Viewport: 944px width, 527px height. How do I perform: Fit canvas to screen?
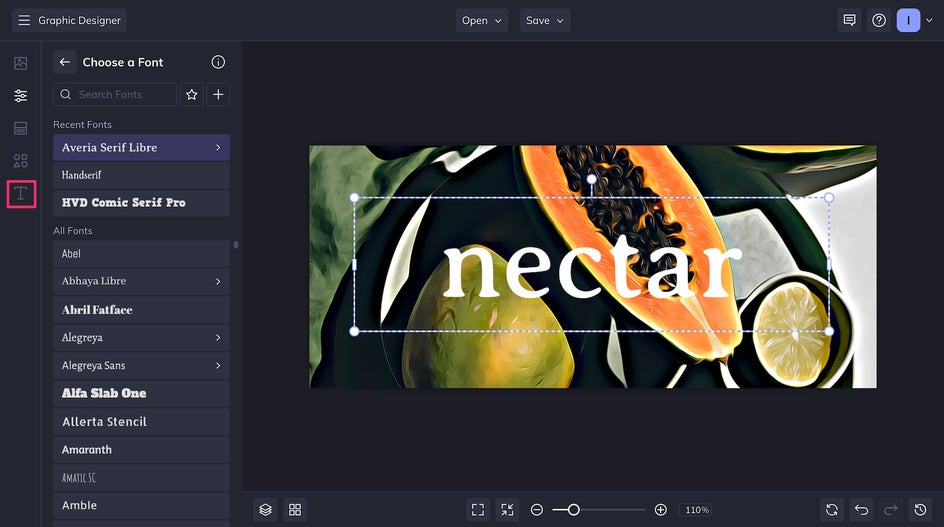(478, 510)
